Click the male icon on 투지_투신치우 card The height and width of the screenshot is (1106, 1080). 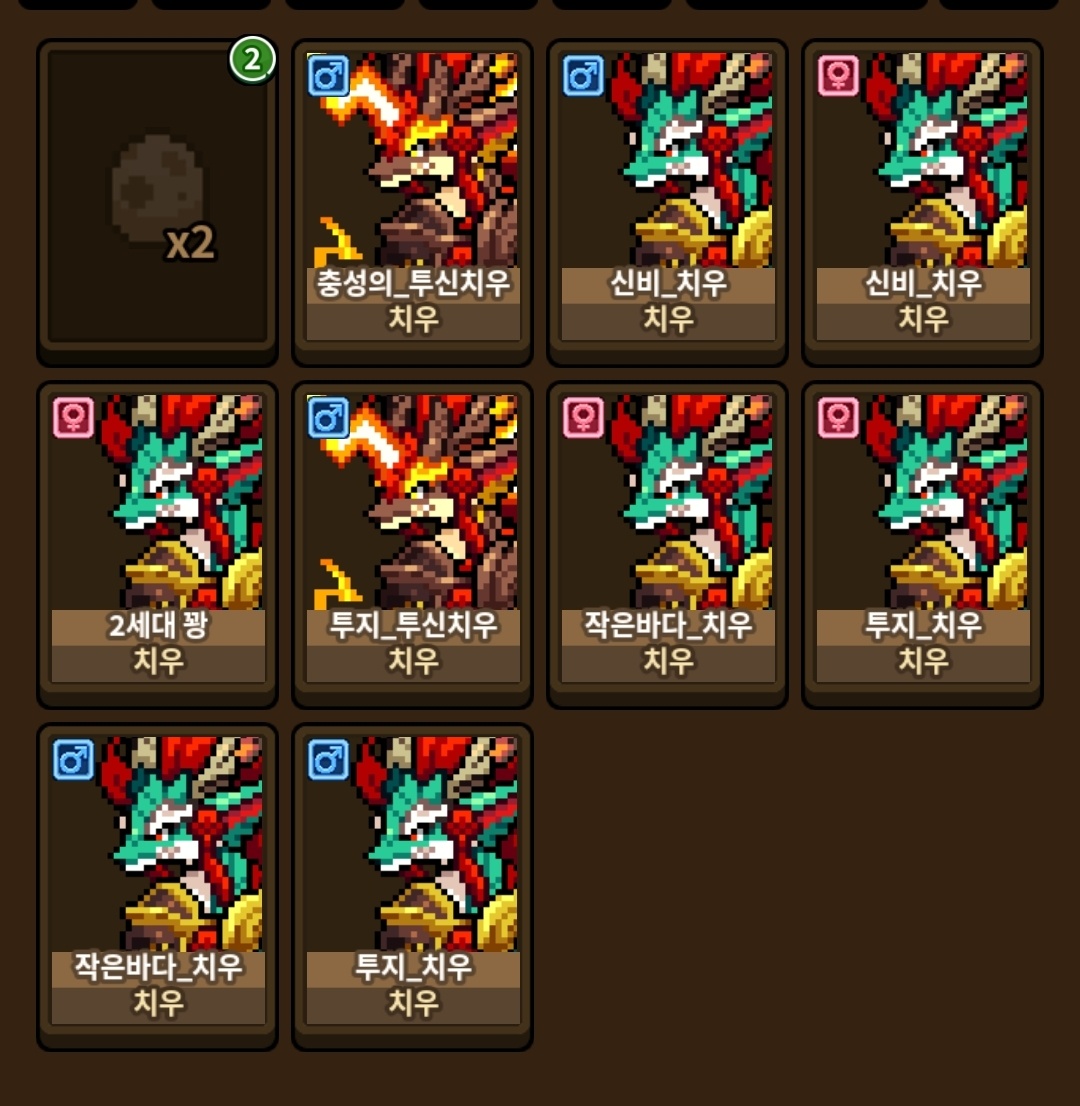(x=329, y=417)
